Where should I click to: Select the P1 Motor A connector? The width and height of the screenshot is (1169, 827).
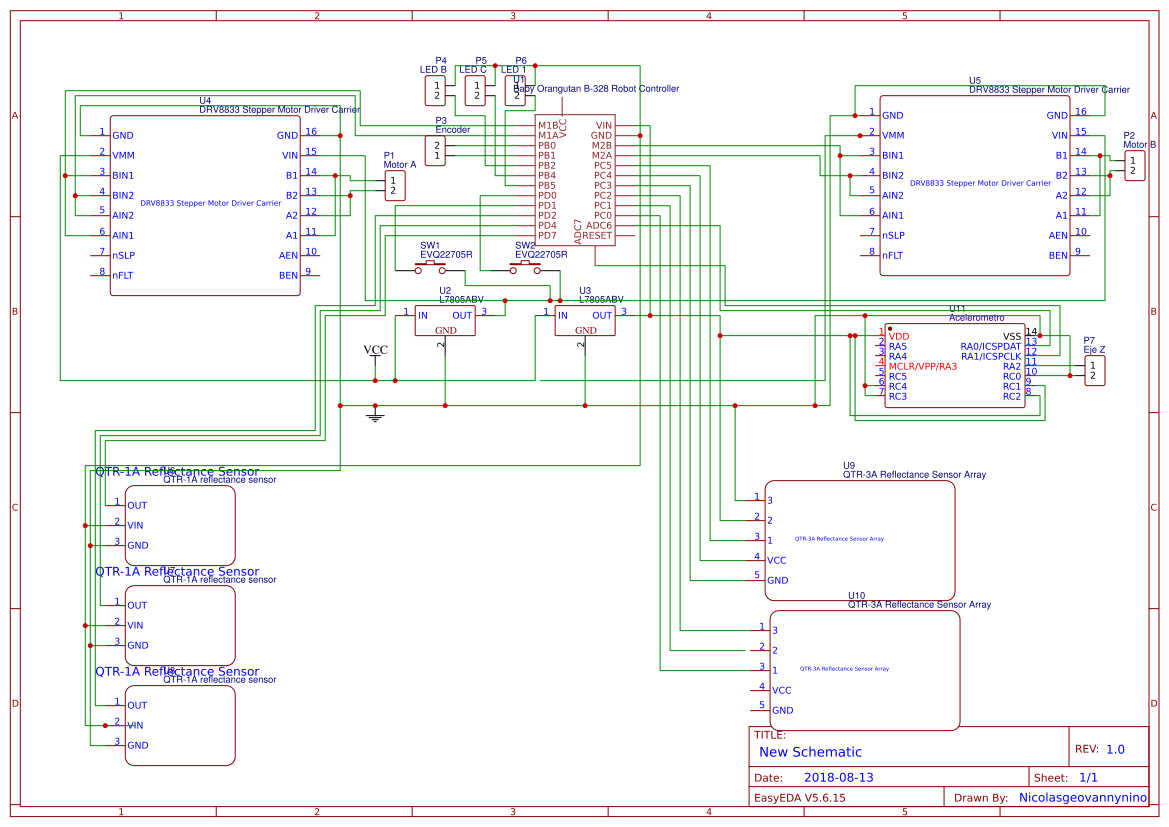[393, 184]
